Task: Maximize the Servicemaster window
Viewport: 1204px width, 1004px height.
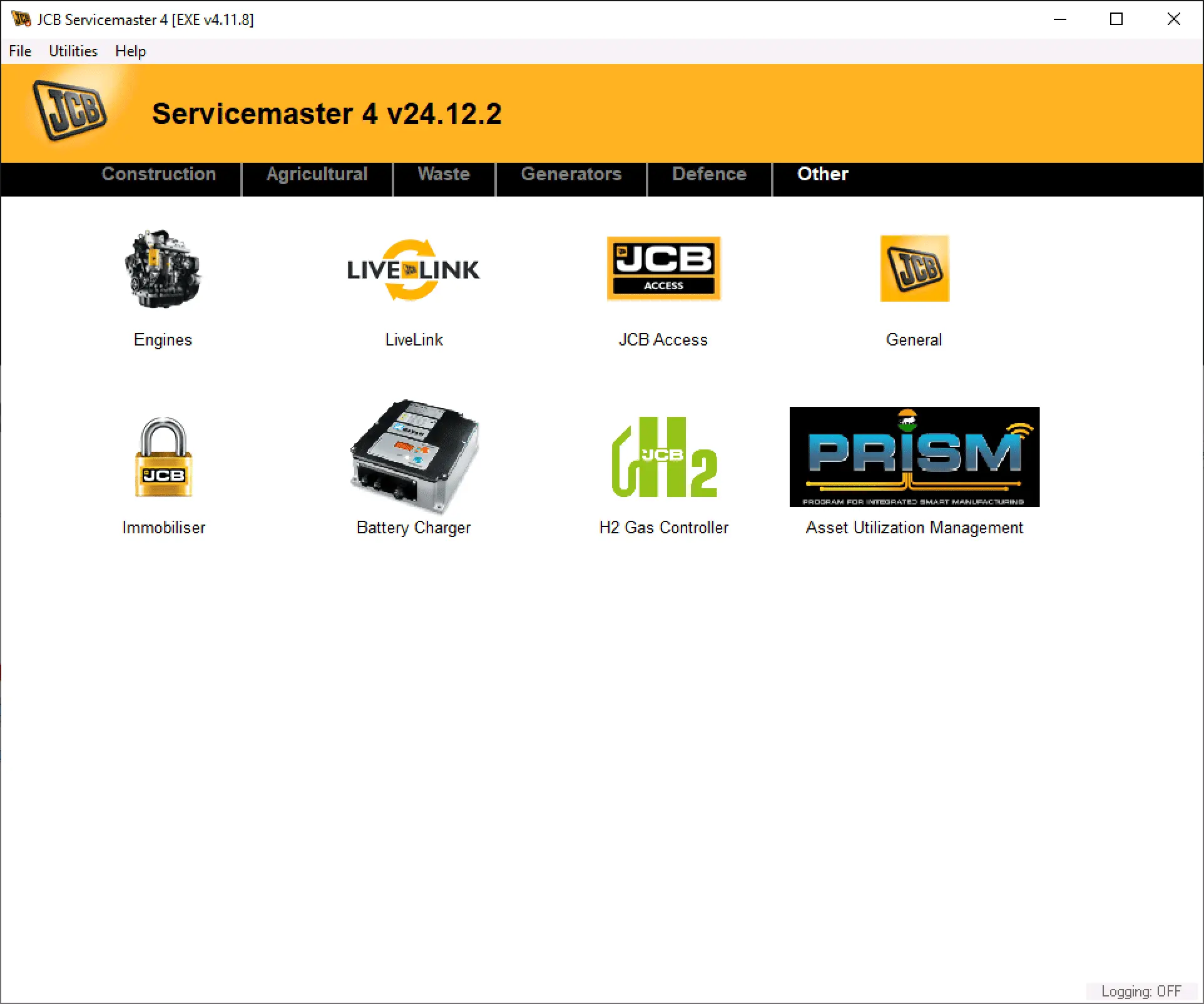Action: [x=1116, y=19]
